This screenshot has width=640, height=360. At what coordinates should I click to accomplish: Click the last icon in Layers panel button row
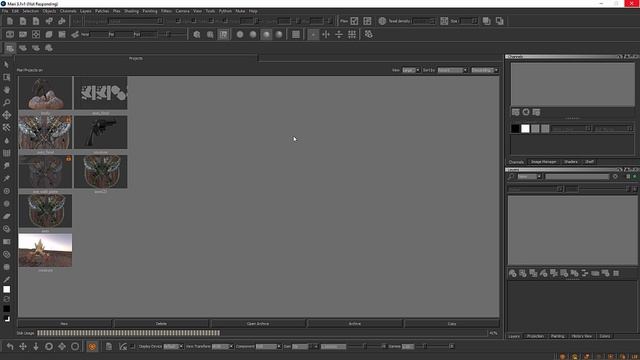(616, 273)
